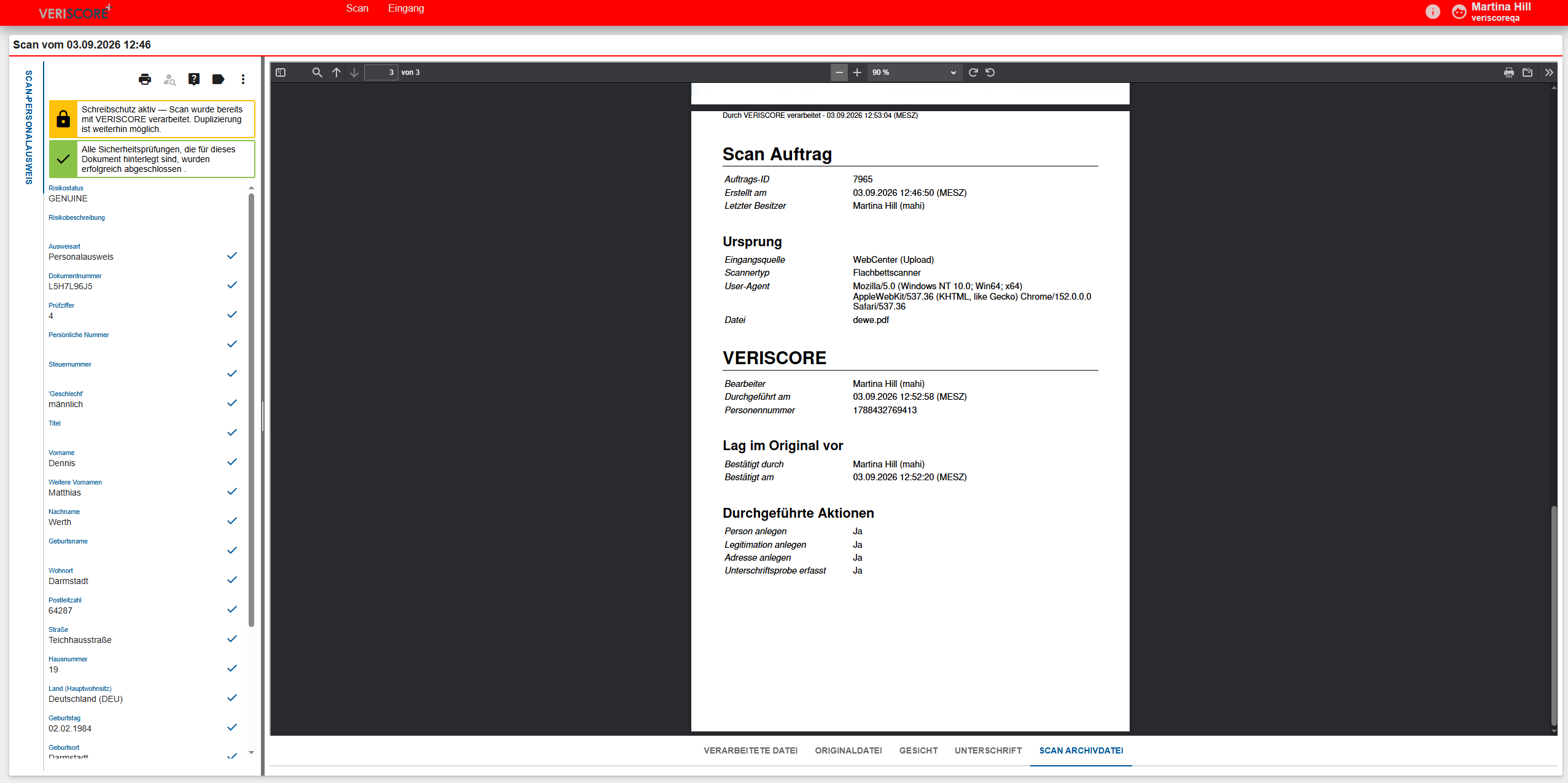Screen dimensions: 1568x783
Task: Click the printer icon in left panel
Action: 145,79
